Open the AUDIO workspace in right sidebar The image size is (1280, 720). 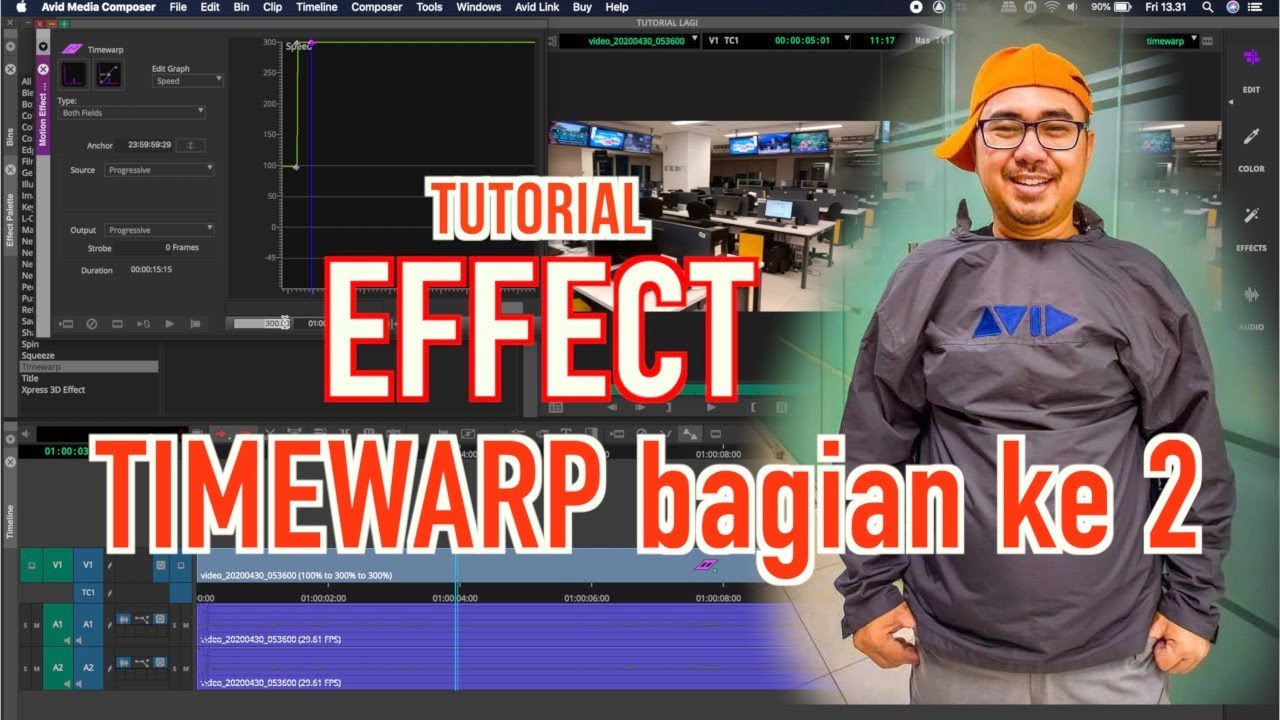point(1251,308)
